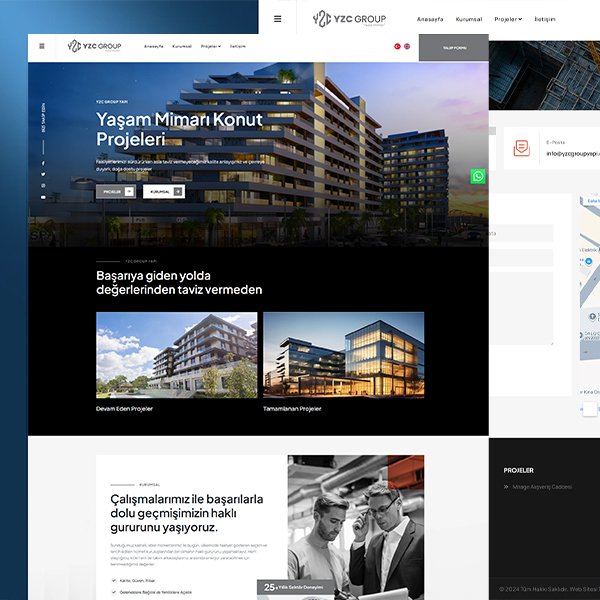Click the green WhatsApp chat icon

(x=478, y=176)
